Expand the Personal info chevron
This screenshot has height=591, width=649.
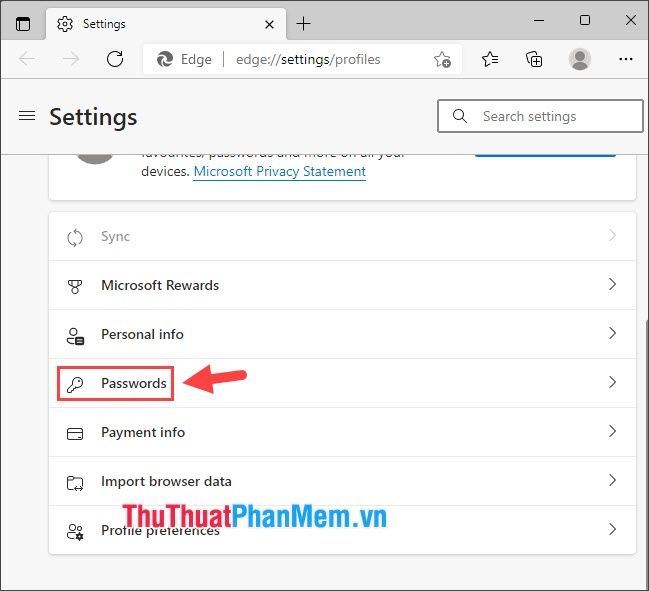coord(613,333)
